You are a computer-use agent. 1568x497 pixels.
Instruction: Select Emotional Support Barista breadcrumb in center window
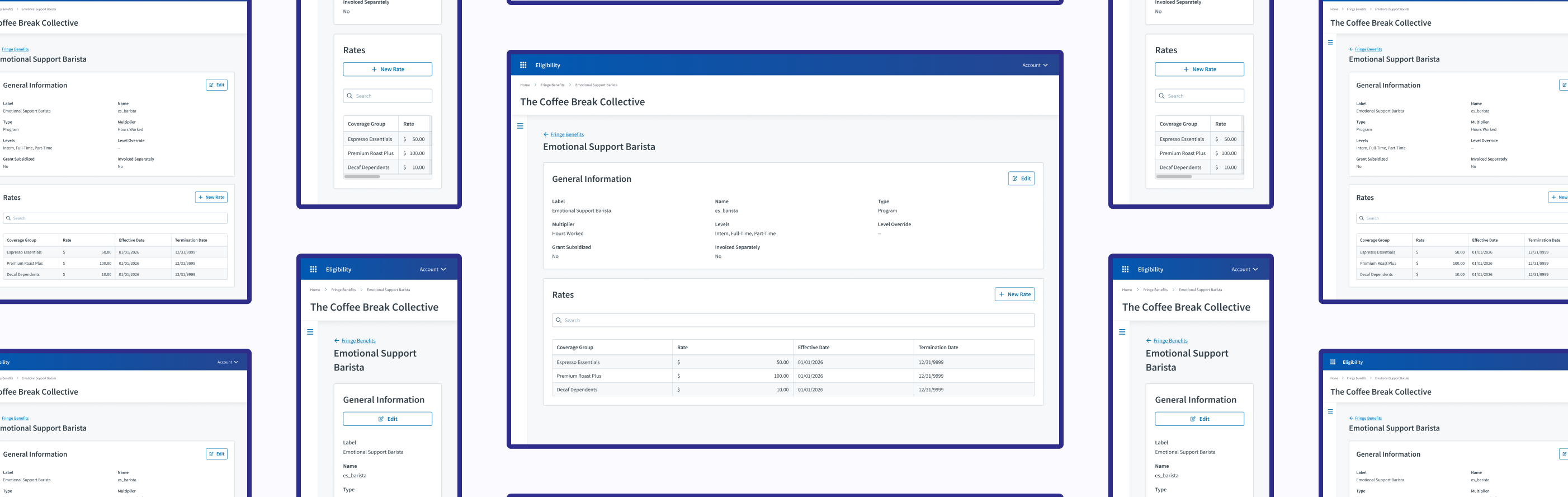(596, 85)
